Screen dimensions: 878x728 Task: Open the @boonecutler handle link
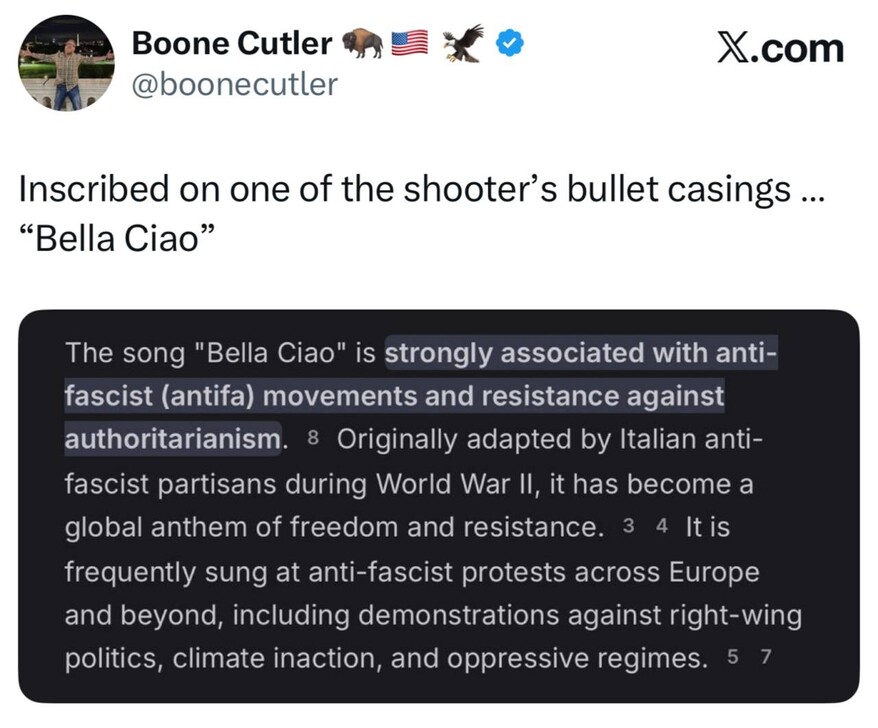tap(235, 85)
